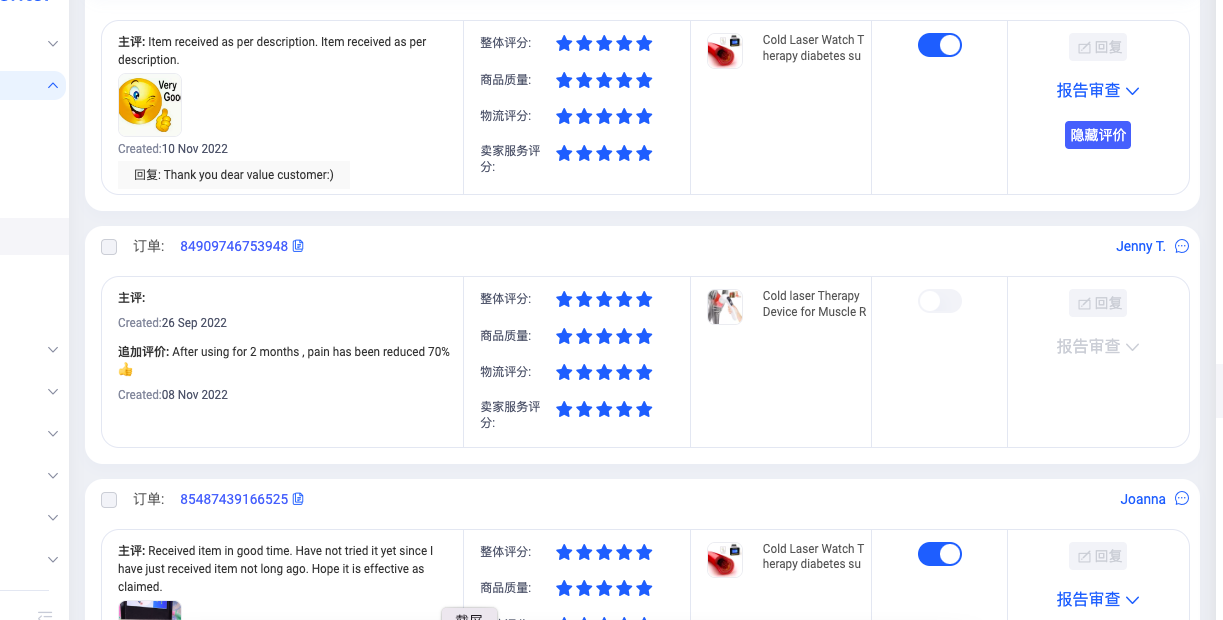The height and width of the screenshot is (620, 1223).
Task: Expand the topmost sidebar chevron
Action: coord(53,44)
